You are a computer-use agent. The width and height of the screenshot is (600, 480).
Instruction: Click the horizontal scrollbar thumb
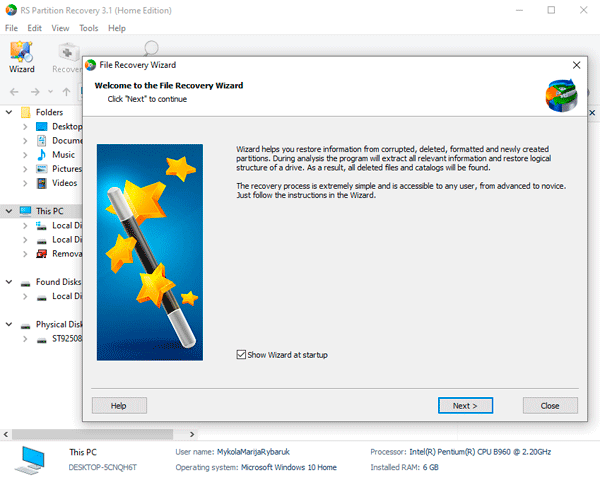92,434
